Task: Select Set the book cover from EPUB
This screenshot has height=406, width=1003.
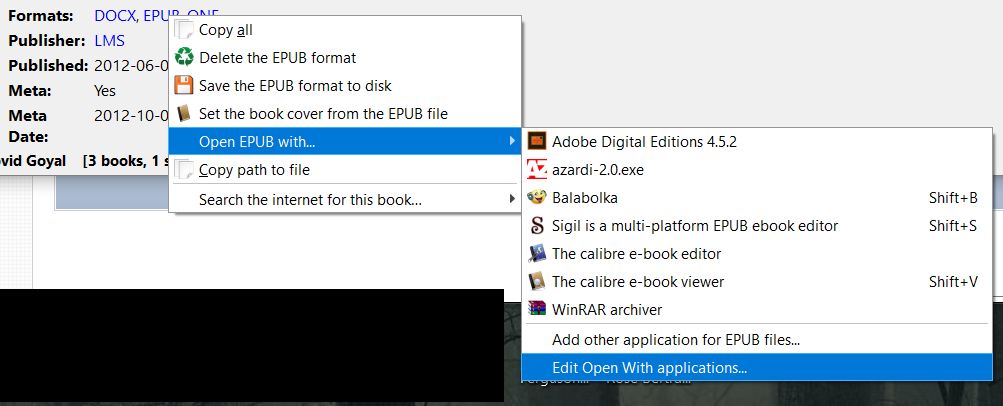Action: pos(323,114)
